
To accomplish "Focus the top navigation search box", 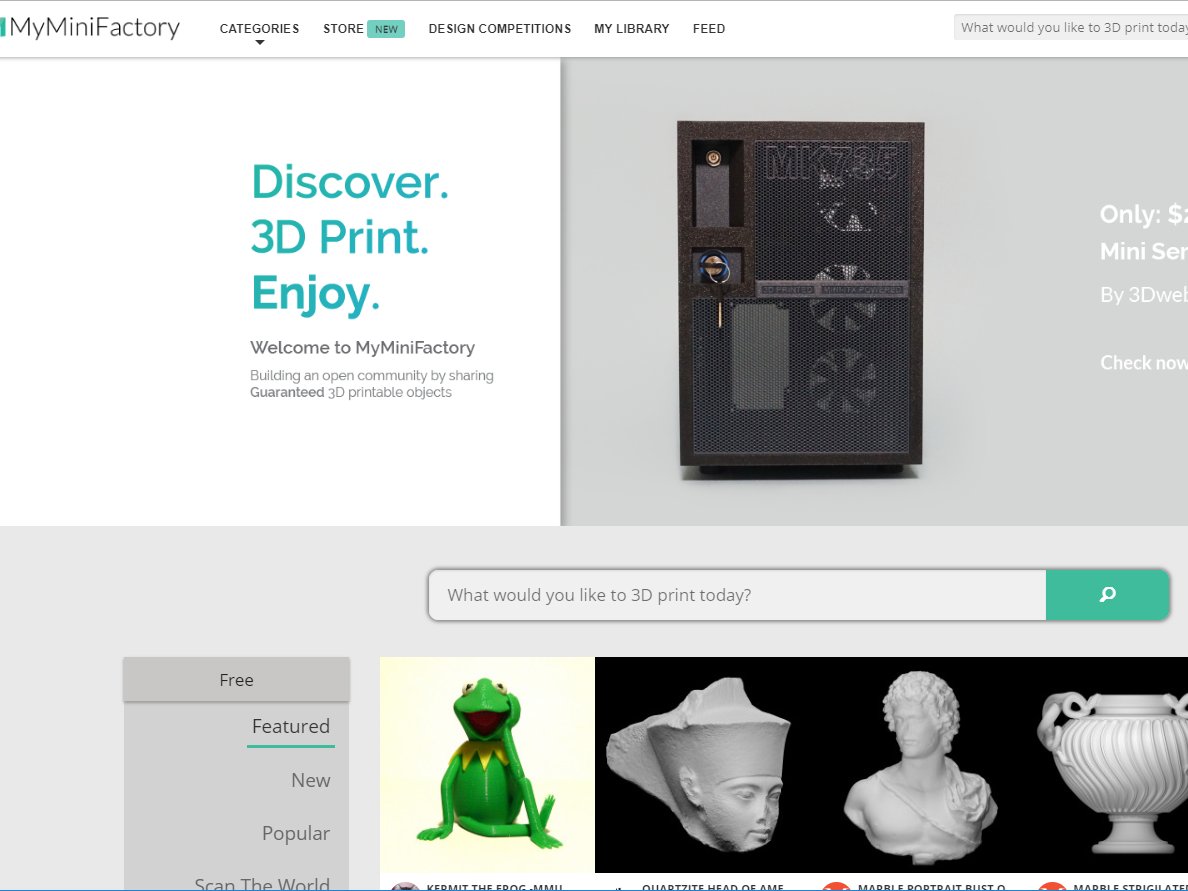I will pyautogui.click(x=1071, y=27).
